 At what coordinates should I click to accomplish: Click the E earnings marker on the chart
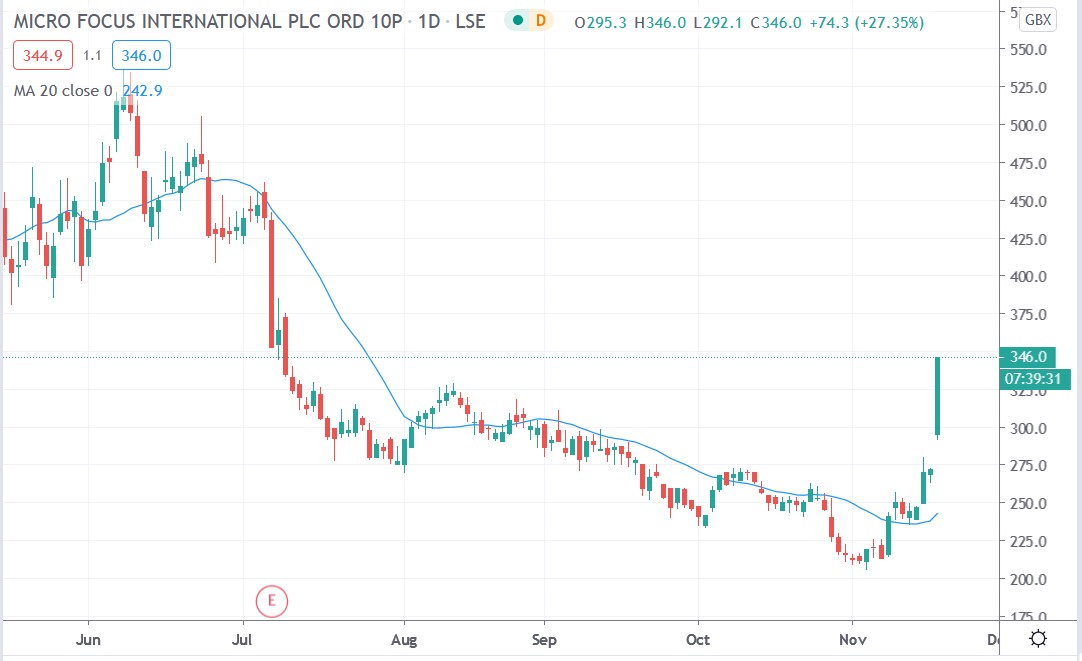click(x=270, y=602)
